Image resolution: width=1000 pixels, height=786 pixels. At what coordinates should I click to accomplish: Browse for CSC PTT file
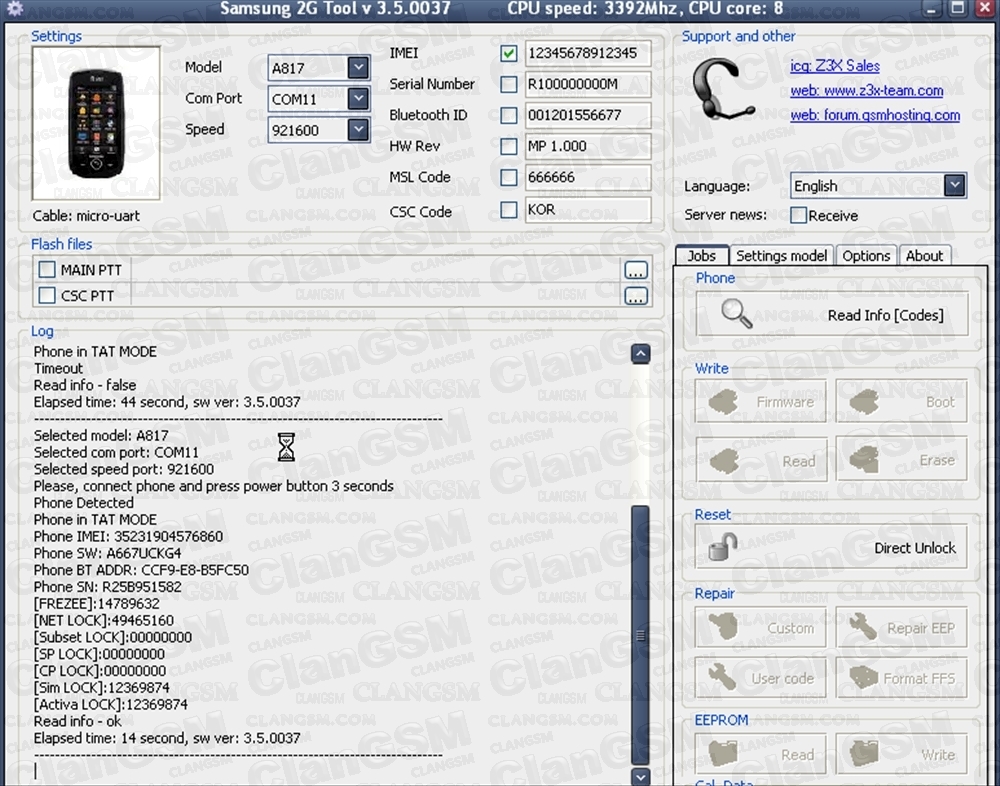636,296
